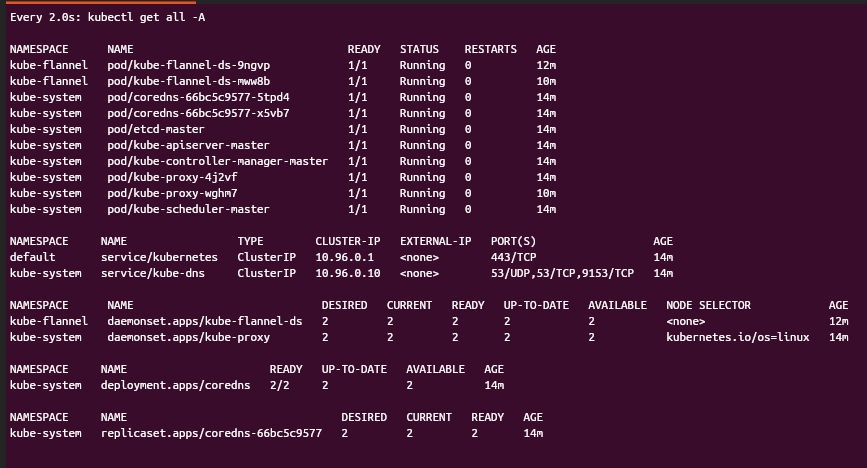Viewport: 867px width, 468px height.
Task: Click pod/etcd-master name
Action: [x=156, y=129]
